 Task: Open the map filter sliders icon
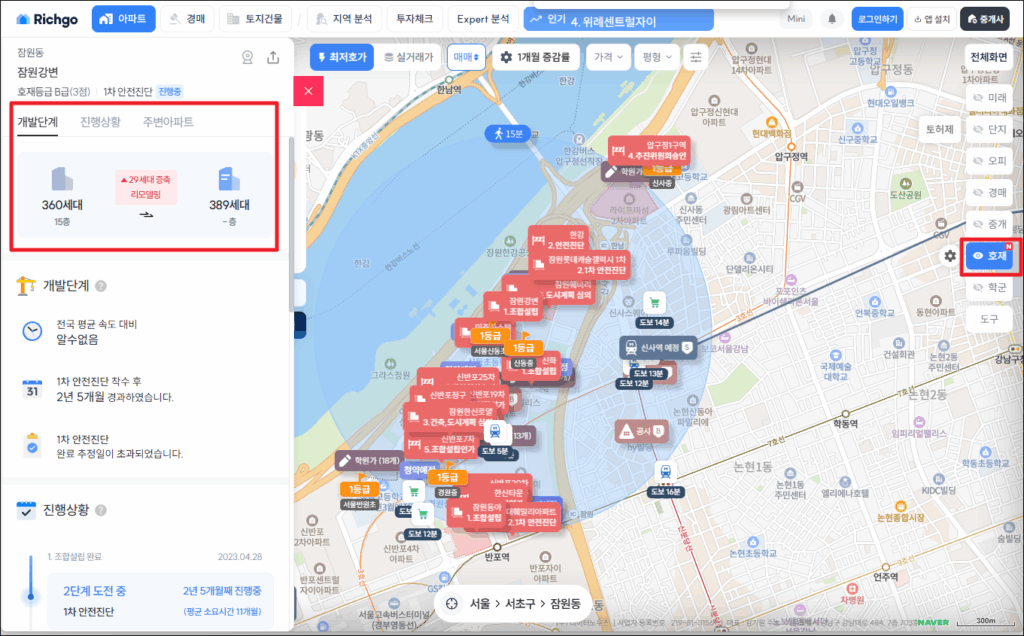pos(696,58)
